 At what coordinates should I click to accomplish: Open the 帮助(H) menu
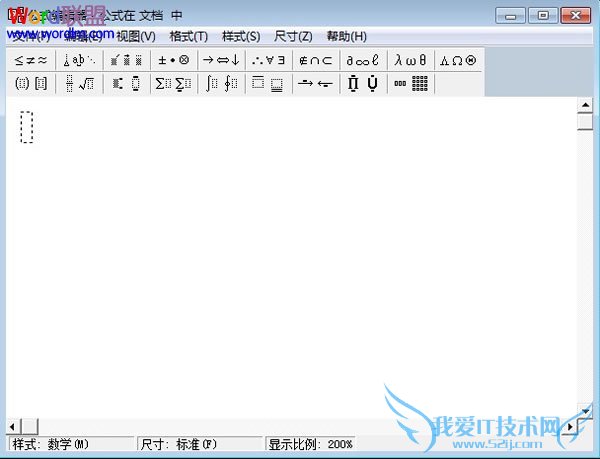pyautogui.click(x=347, y=37)
